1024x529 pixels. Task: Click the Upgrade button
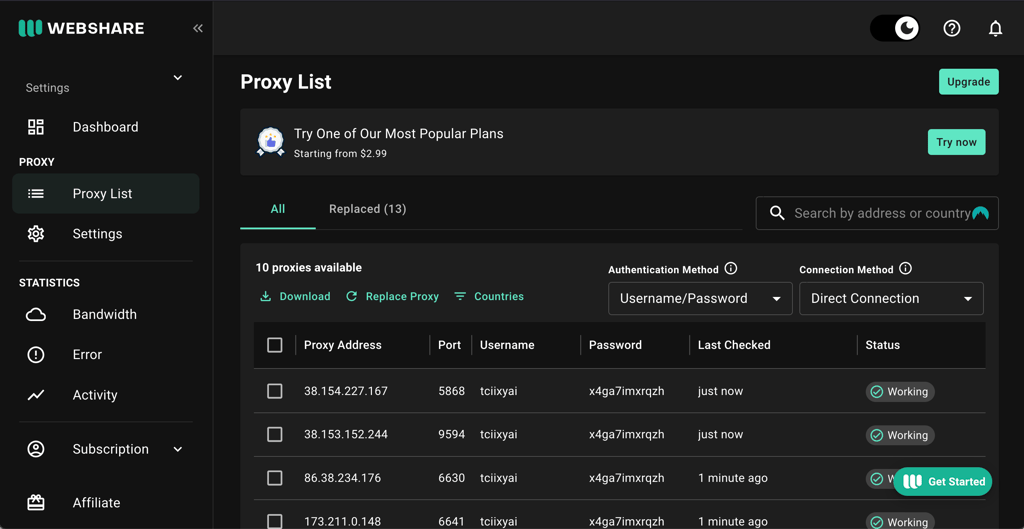coord(968,82)
